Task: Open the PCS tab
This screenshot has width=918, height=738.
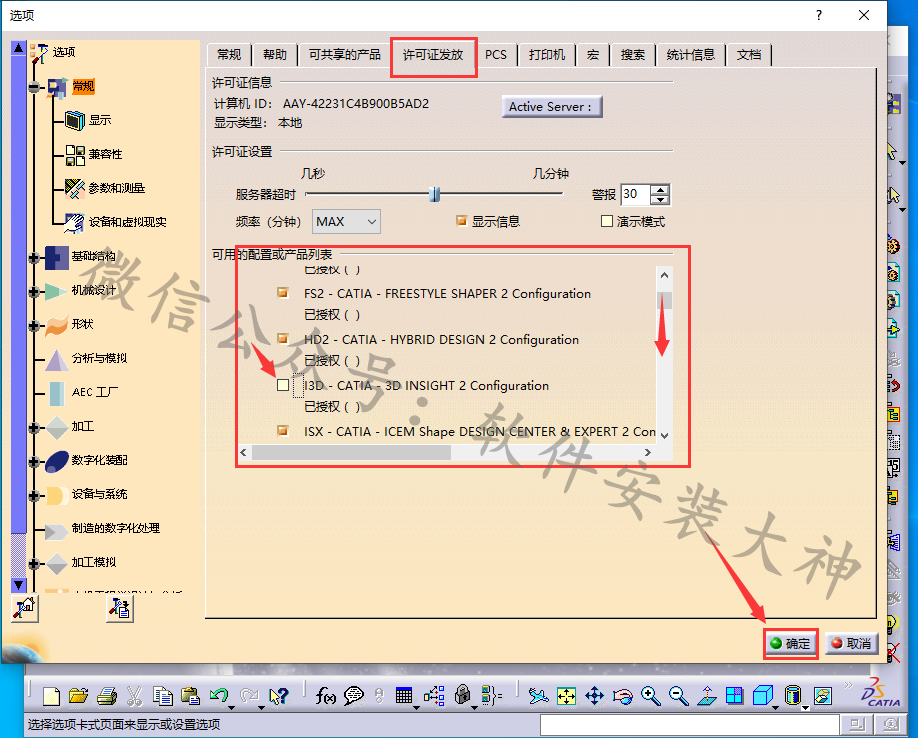Action: coord(496,55)
